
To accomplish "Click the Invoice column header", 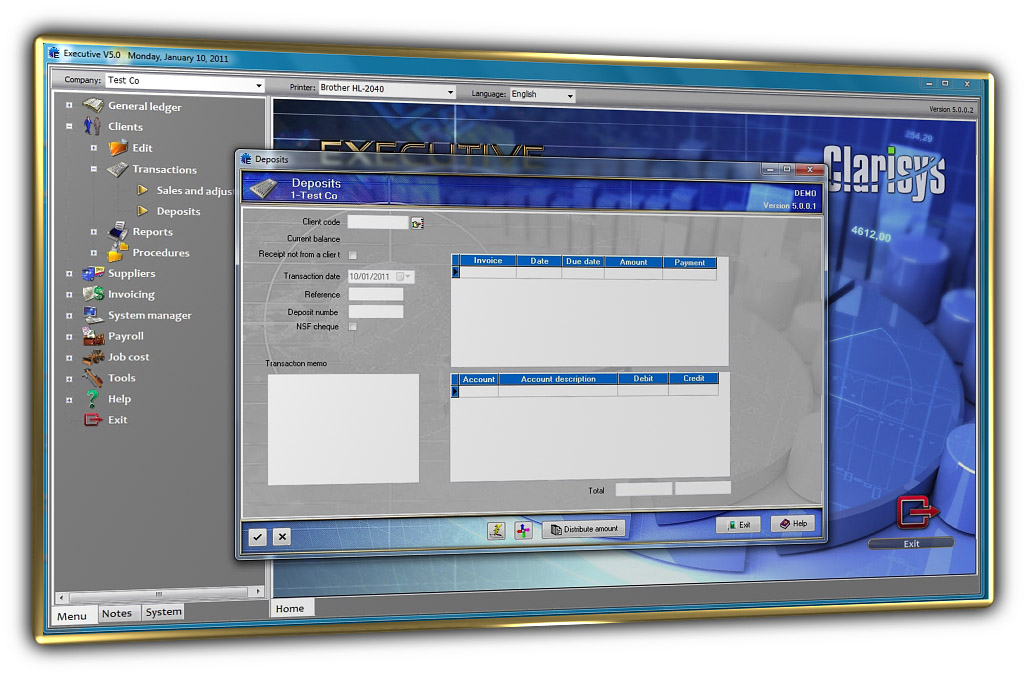I will (x=488, y=261).
